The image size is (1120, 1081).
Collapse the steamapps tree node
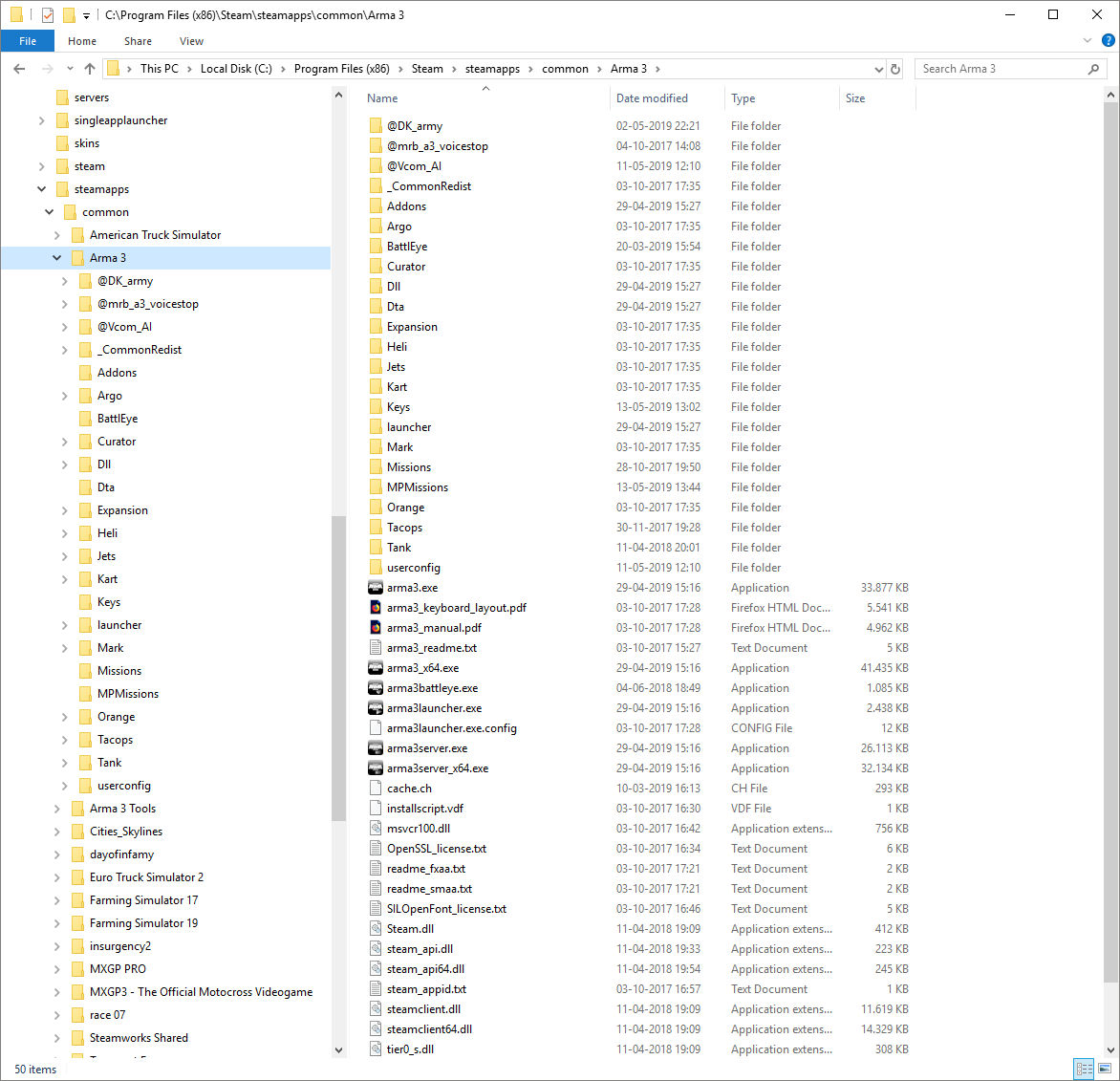pyautogui.click(x=41, y=189)
